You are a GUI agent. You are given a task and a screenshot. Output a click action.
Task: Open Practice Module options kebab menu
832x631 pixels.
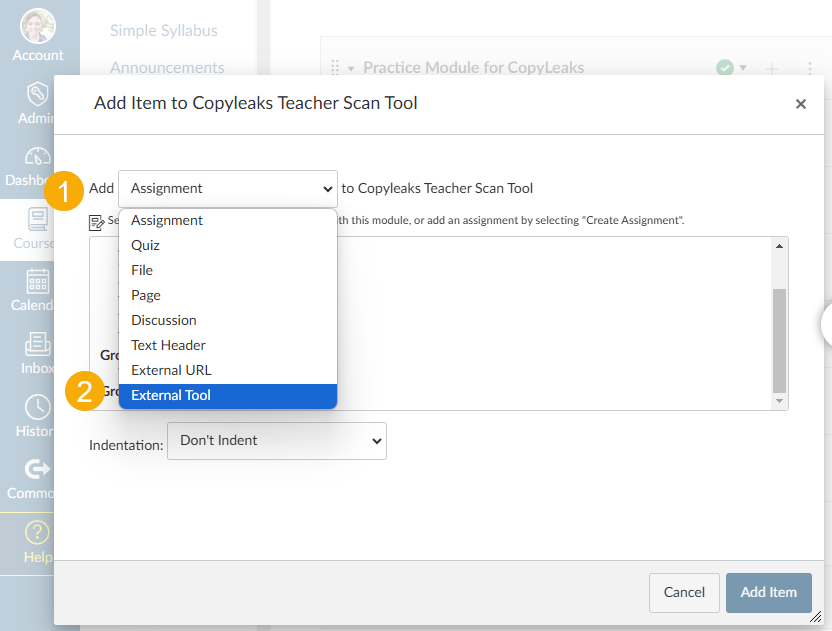809,68
